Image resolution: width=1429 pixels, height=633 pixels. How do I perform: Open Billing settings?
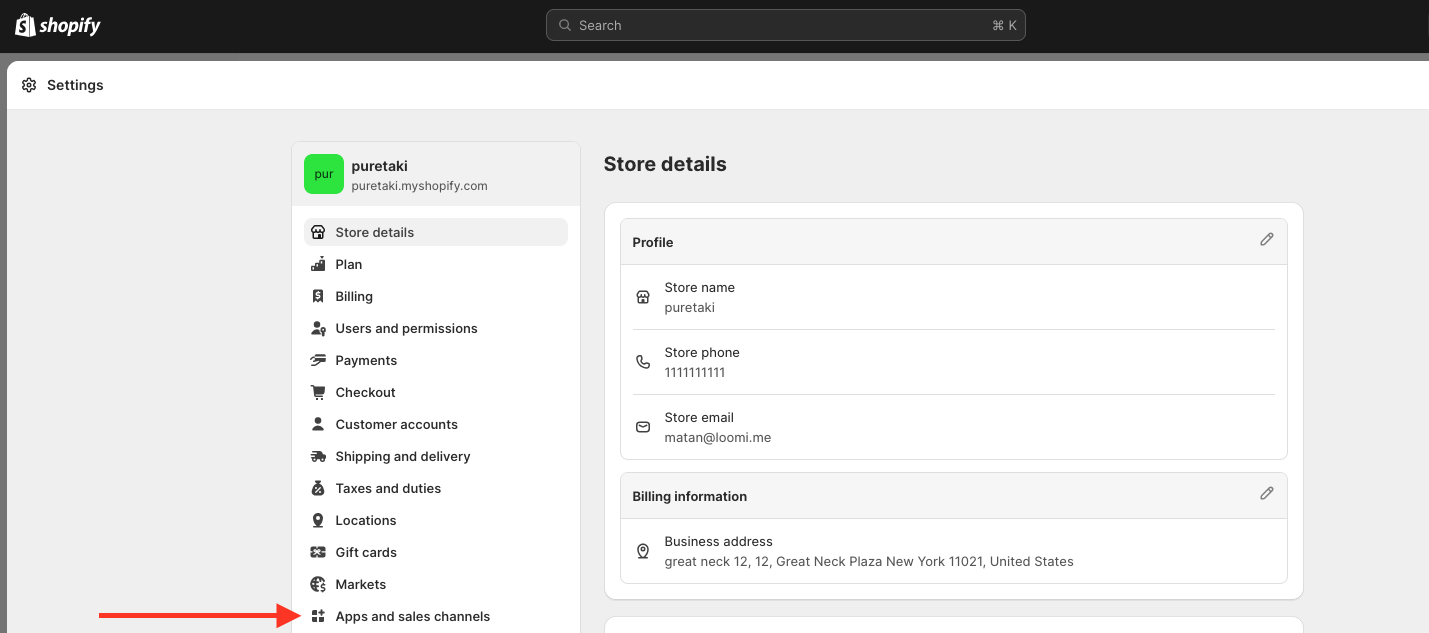[436, 296]
